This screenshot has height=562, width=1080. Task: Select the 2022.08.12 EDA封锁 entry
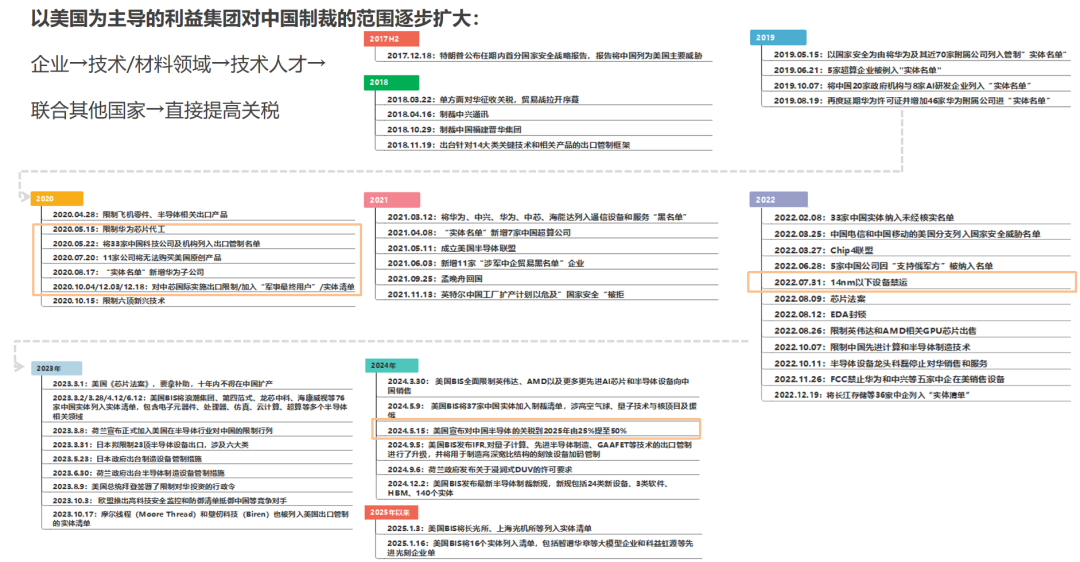tap(820, 314)
